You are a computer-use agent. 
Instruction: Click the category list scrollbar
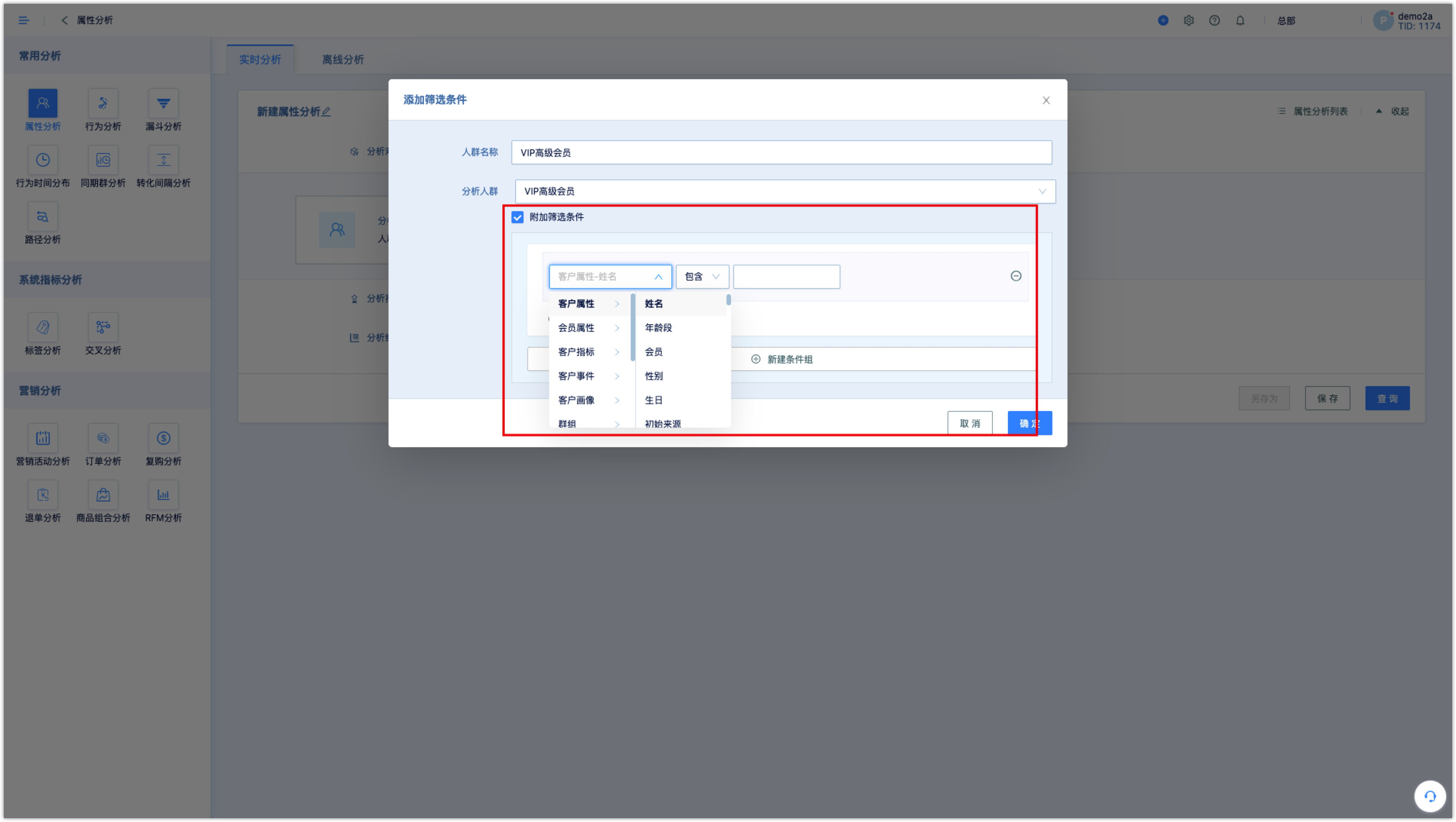633,327
